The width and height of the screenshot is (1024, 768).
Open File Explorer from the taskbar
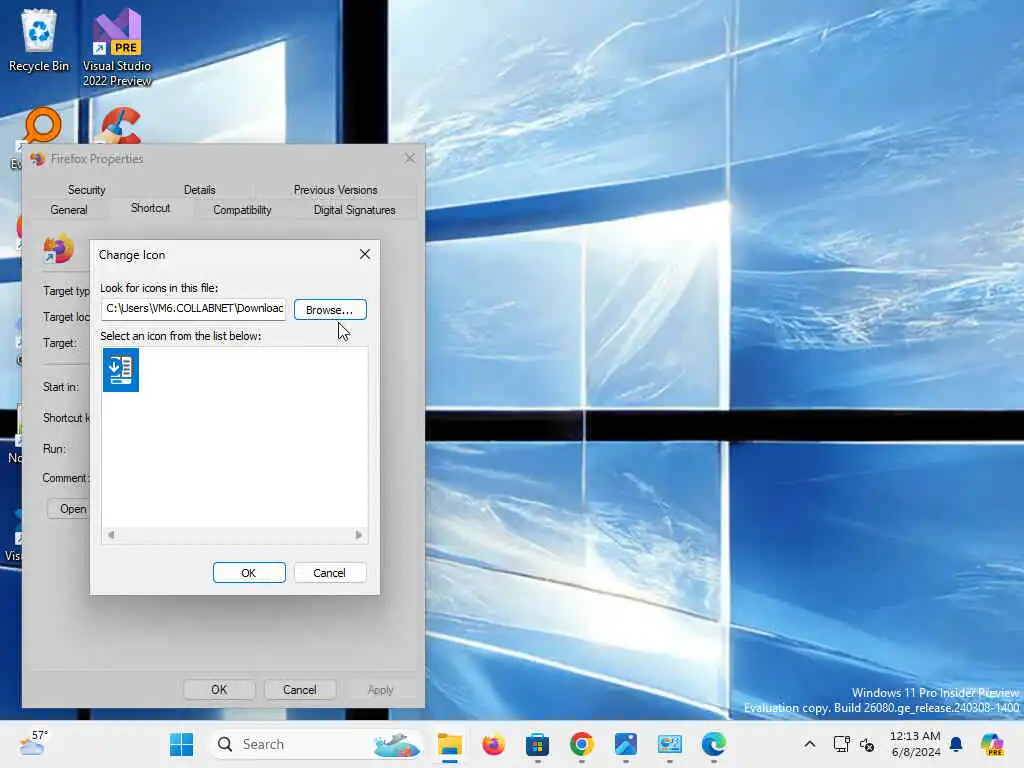tap(449, 744)
